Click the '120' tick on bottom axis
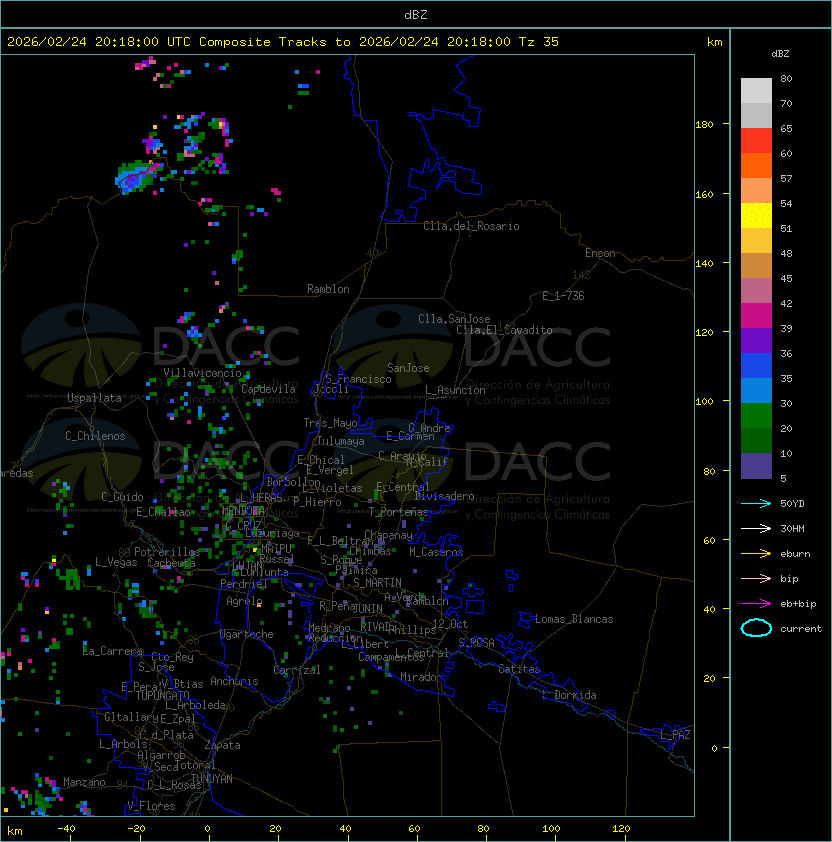Viewport: 832px width, 842px height. pyautogui.click(x=621, y=829)
